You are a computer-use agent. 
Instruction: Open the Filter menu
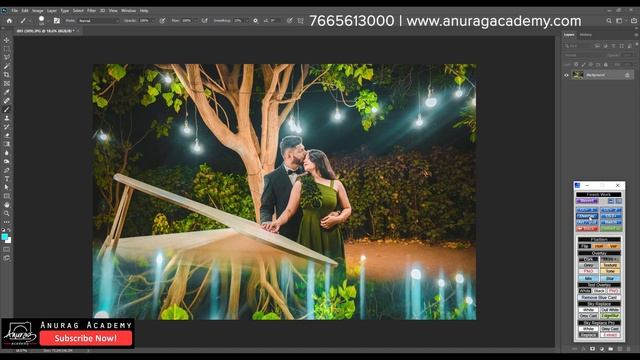[91, 11]
